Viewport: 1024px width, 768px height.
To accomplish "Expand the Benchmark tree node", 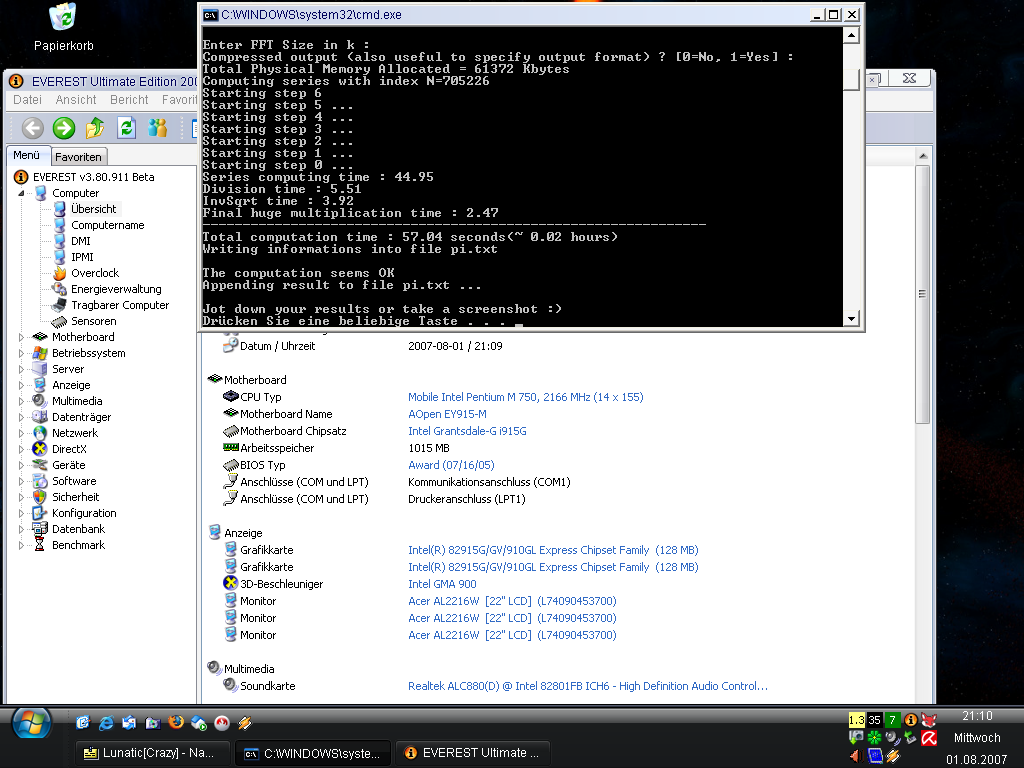I will pos(21,545).
